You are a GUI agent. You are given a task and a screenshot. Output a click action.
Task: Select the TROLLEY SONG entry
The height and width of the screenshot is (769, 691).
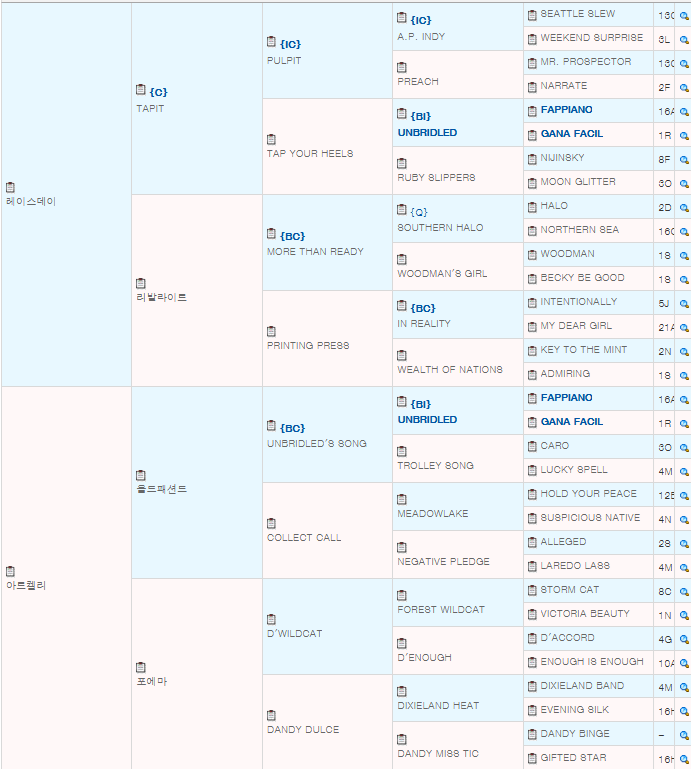tap(435, 465)
